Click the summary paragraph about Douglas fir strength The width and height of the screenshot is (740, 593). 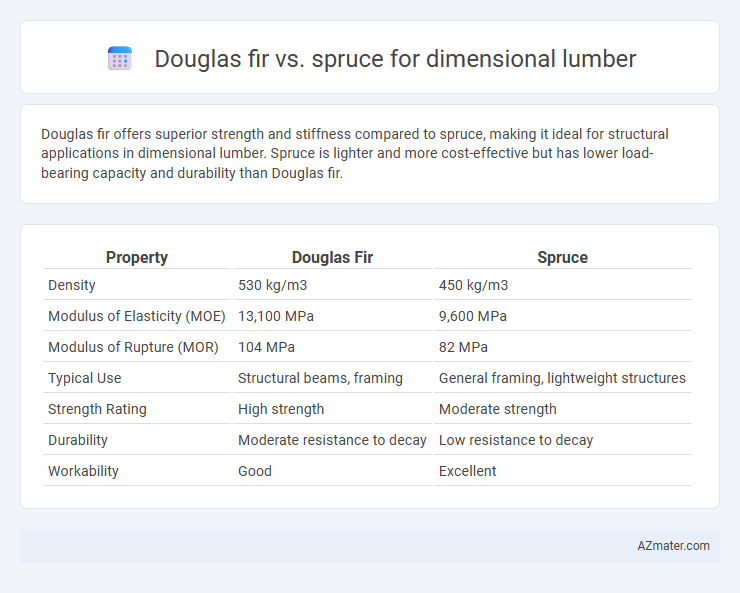pyautogui.click(x=354, y=154)
